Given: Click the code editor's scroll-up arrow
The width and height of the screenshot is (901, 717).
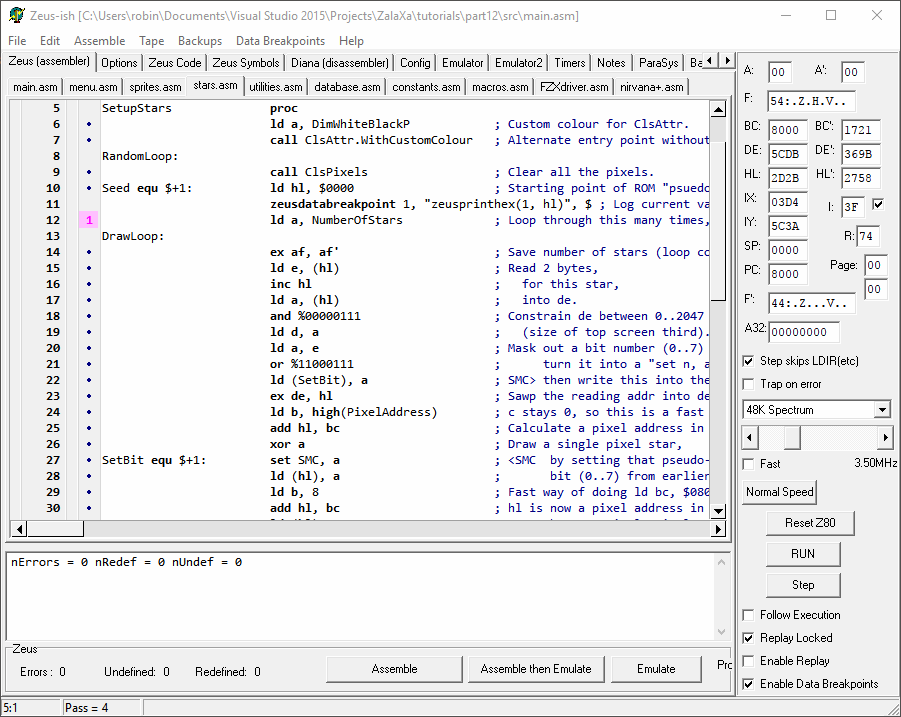Looking at the screenshot, I should [x=718, y=108].
